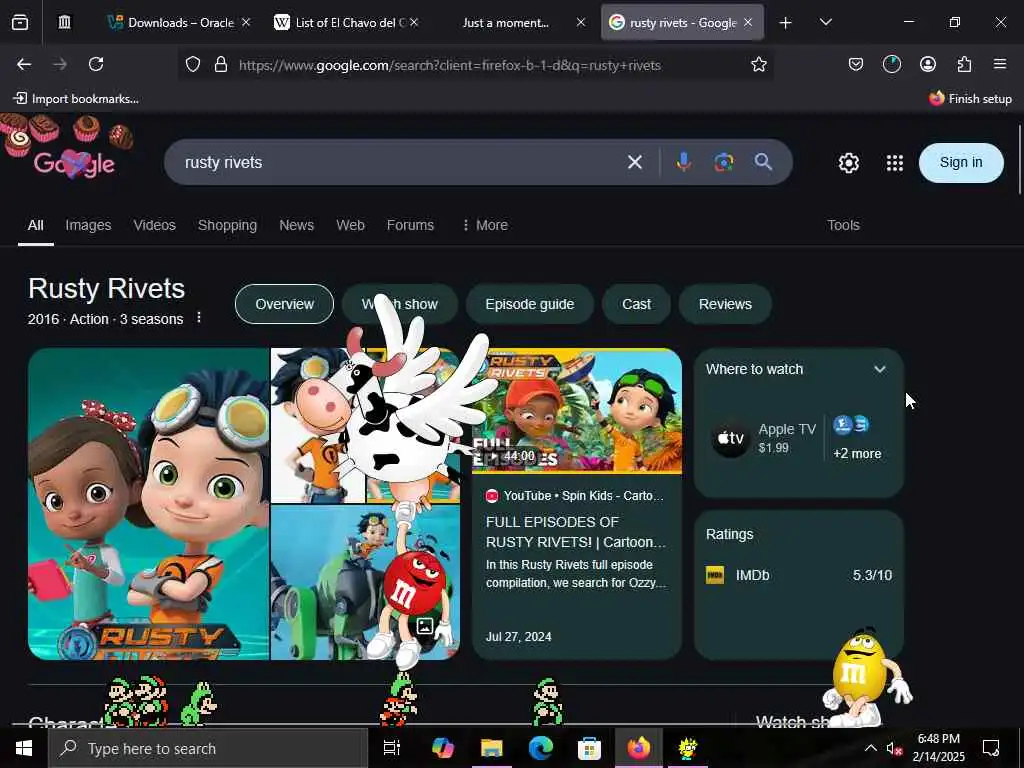The width and height of the screenshot is (1024, 768).
Task: Open the large Rusty and Ruby image
Action: click(148, 504)
